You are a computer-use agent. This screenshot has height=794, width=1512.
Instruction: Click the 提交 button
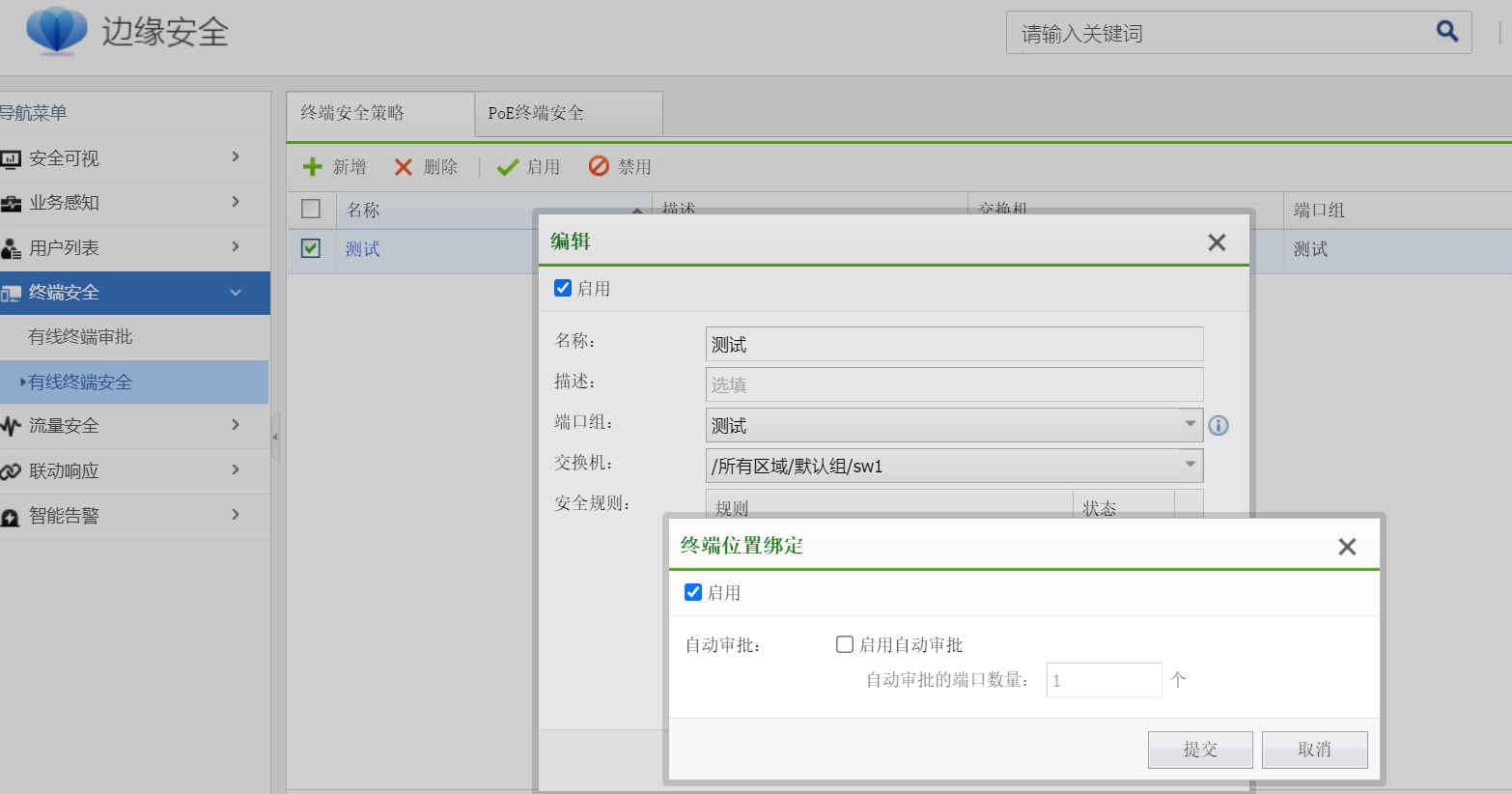pyautogui.click(x=1200, y=750)
